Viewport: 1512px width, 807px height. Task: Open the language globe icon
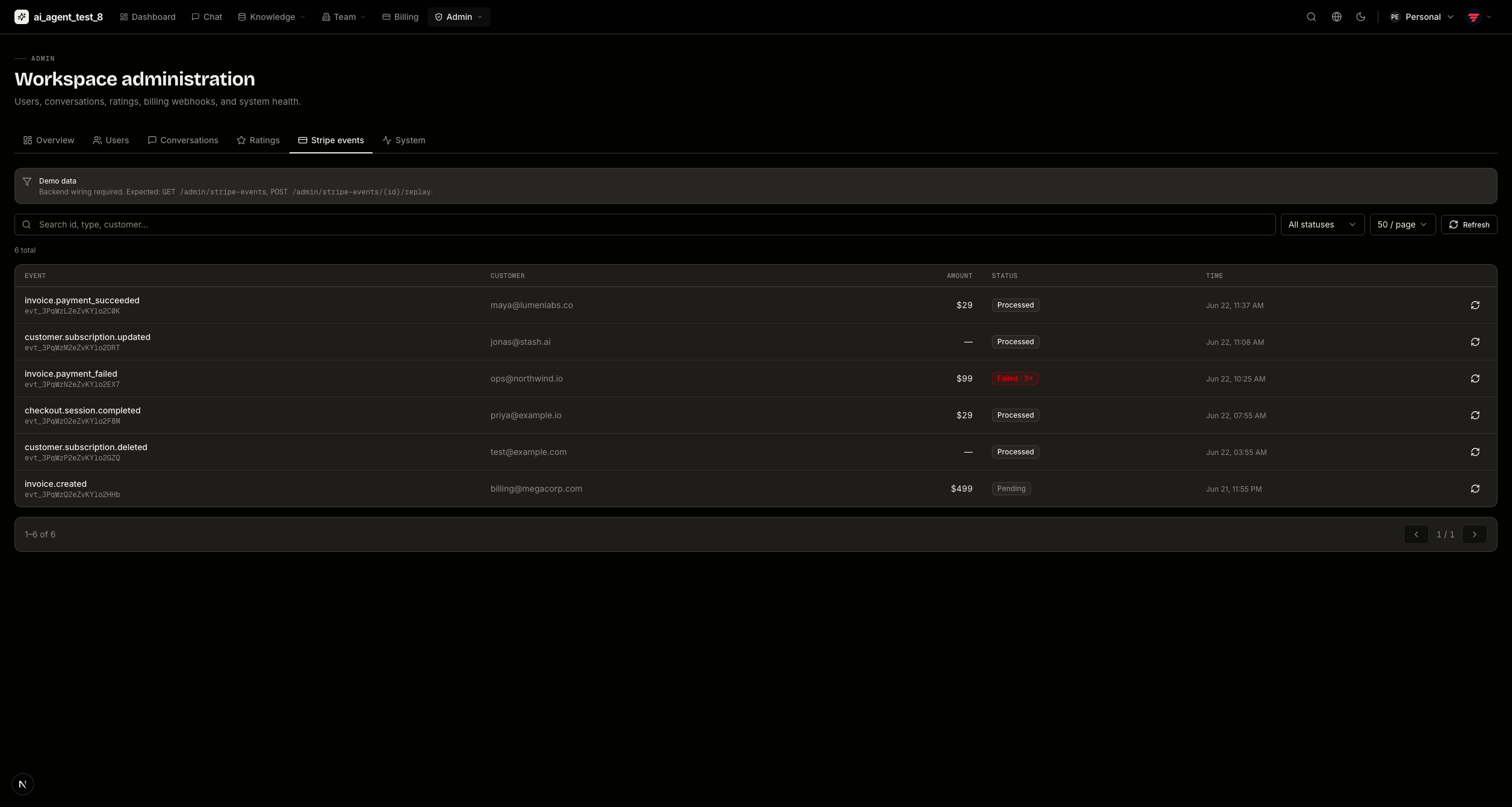tap(1336, 17)
